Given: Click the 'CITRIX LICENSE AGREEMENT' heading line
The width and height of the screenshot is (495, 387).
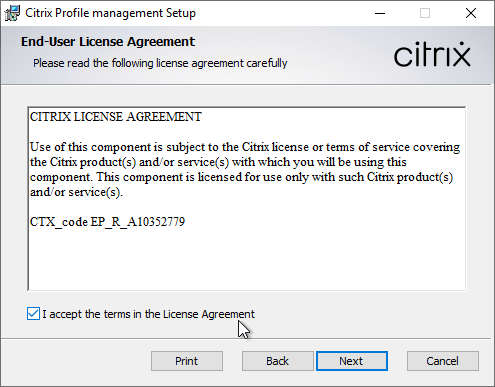Looking at the screenshot, I should tap(116, 117).
